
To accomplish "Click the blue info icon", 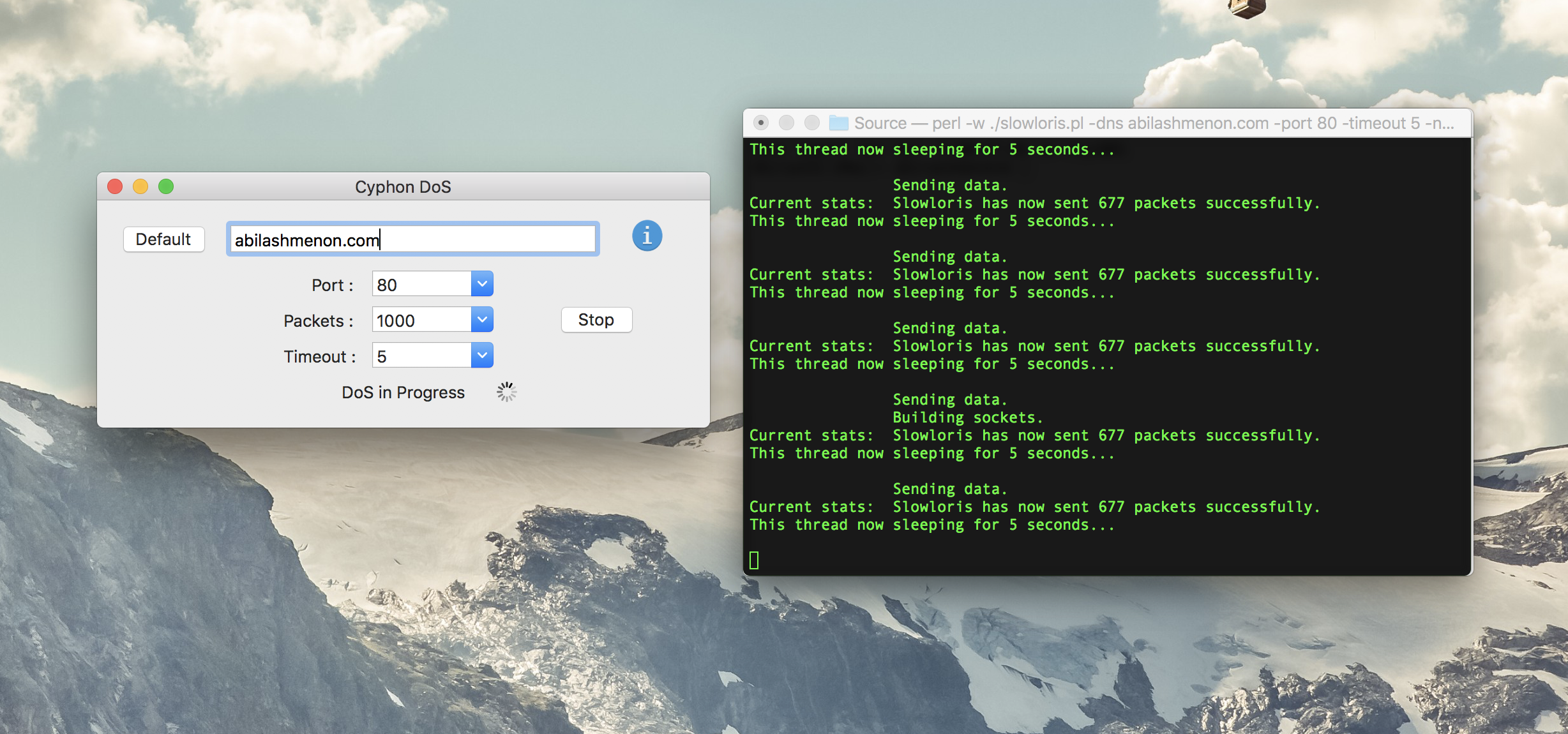I will [647, 236].
